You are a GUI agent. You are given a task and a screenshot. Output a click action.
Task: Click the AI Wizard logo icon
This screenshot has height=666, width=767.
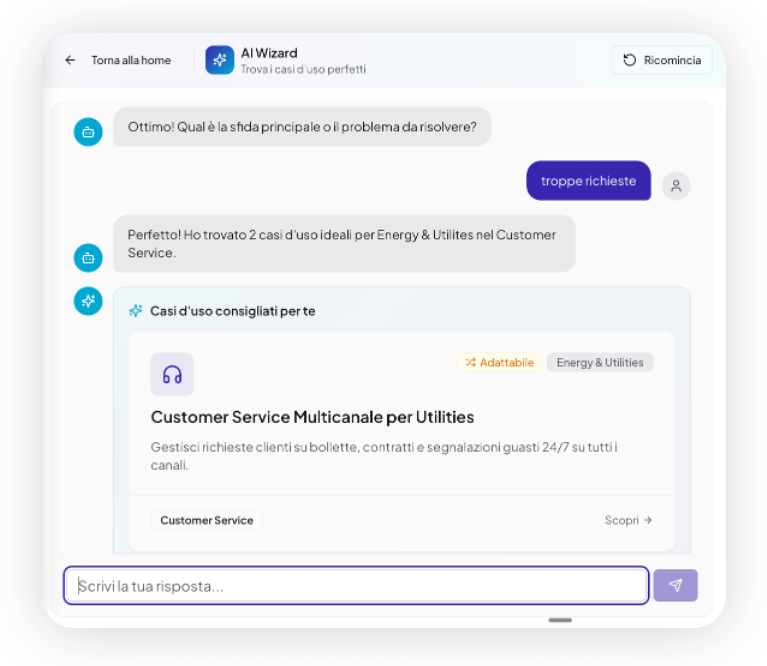coord(219,60)
